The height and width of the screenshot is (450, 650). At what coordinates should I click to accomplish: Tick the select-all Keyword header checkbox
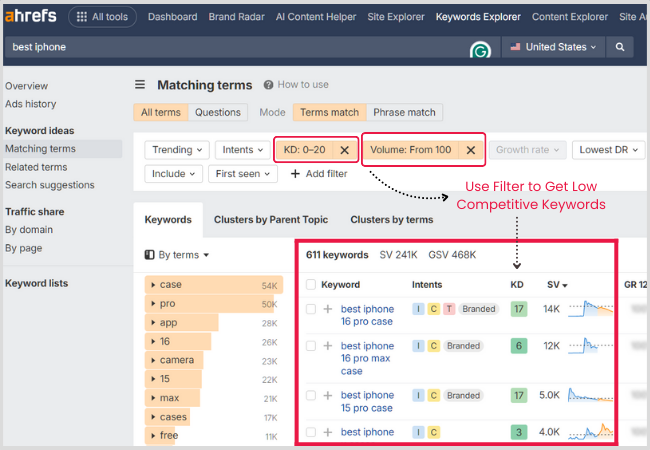point(310,285)
